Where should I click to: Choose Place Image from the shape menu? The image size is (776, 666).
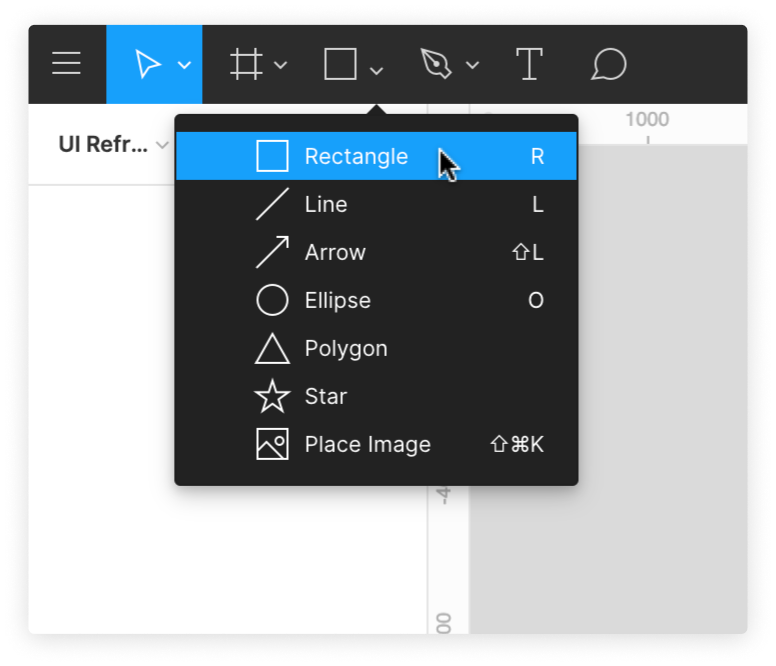[377, 444]
